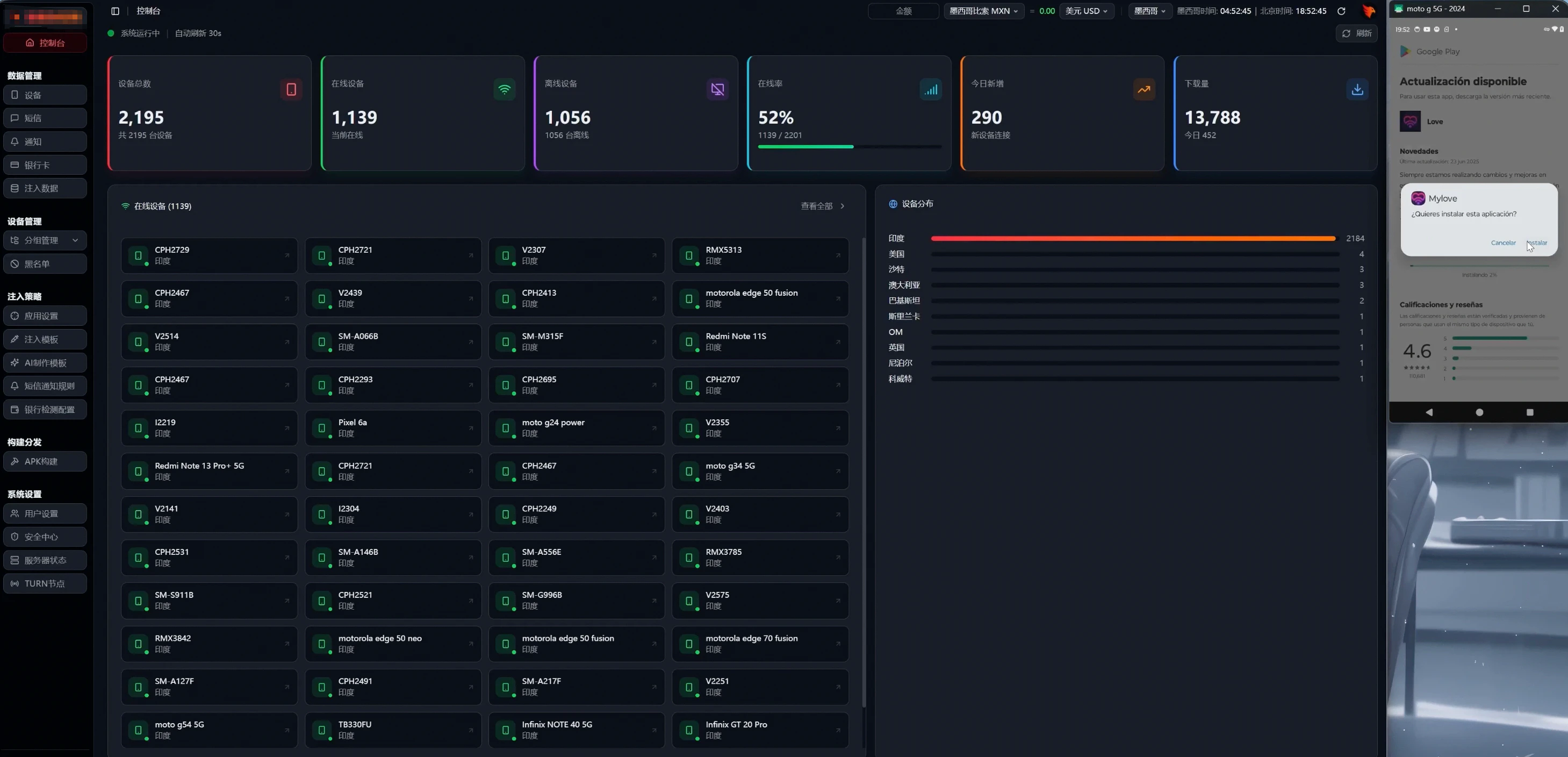Open 控制台 in the sidebar

point(45,42)
